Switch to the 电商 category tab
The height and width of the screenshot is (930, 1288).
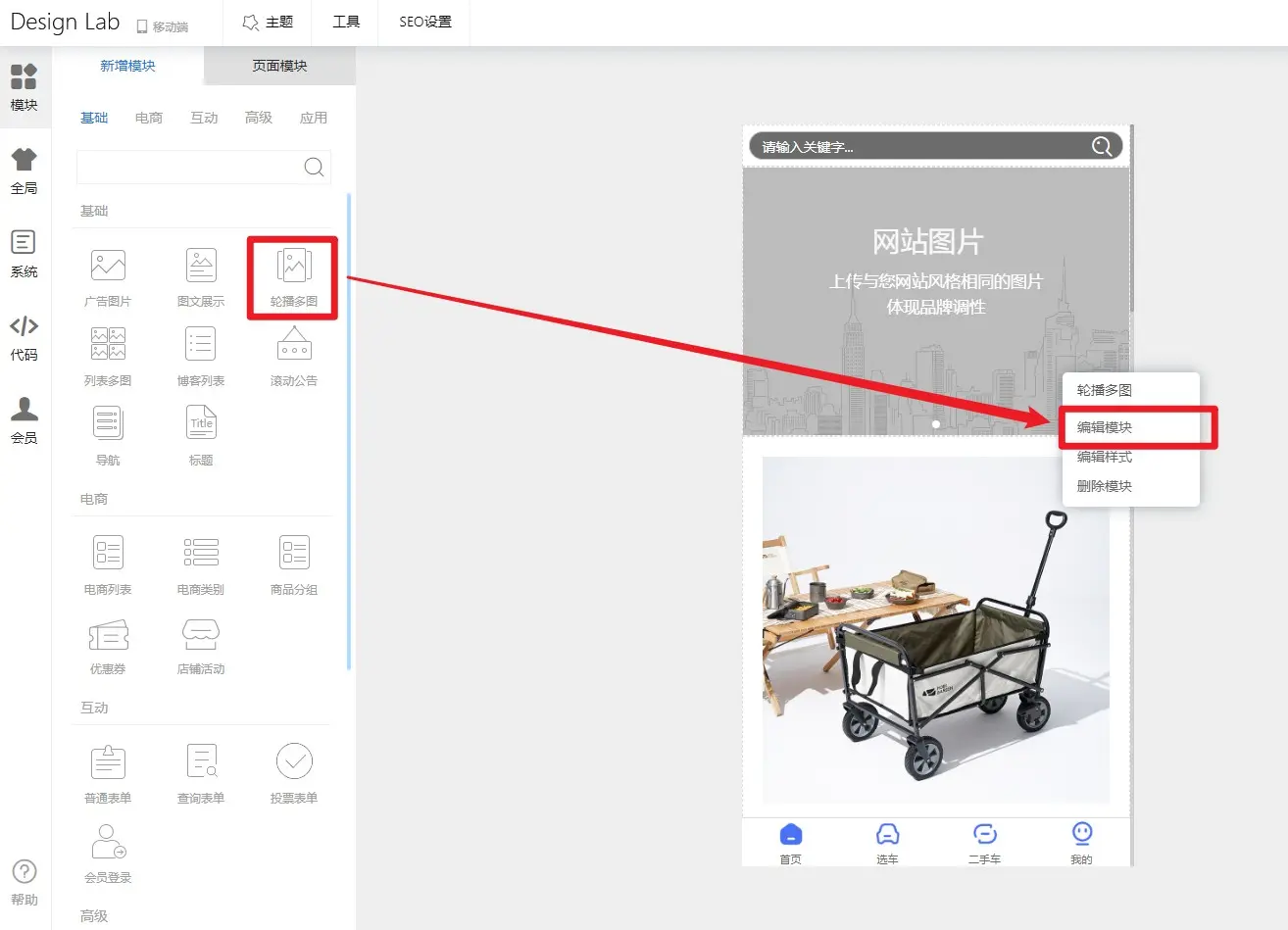click(x=149, y=118)
